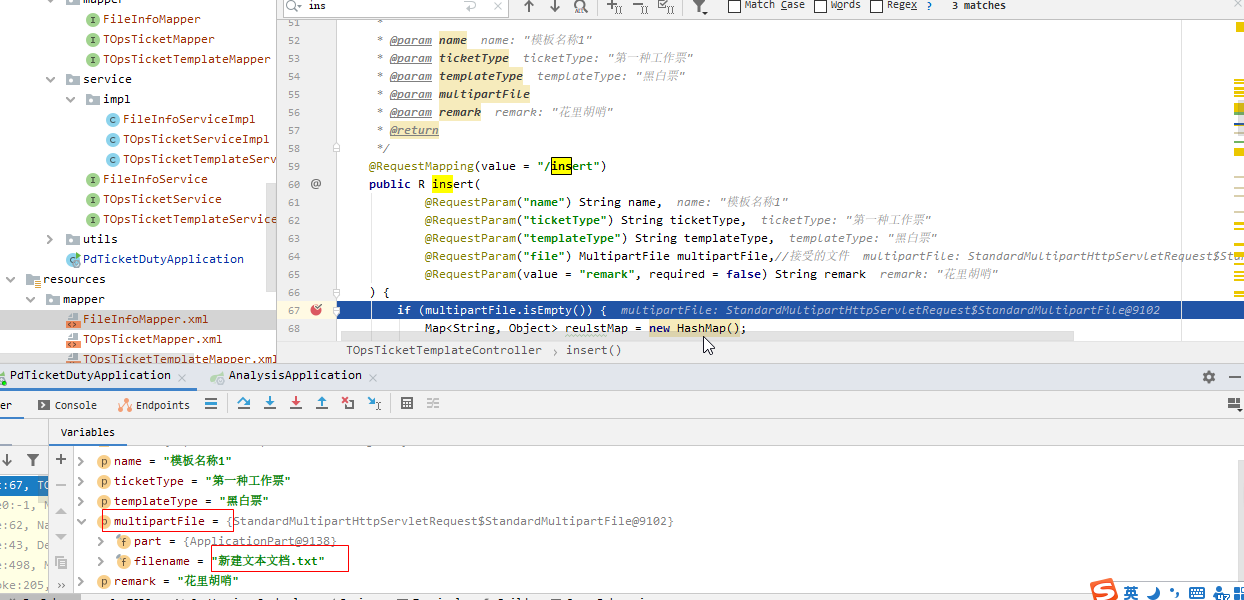Collapse the service folder
This screenshot has width=1244, height=600.
(x=50, y=79)
